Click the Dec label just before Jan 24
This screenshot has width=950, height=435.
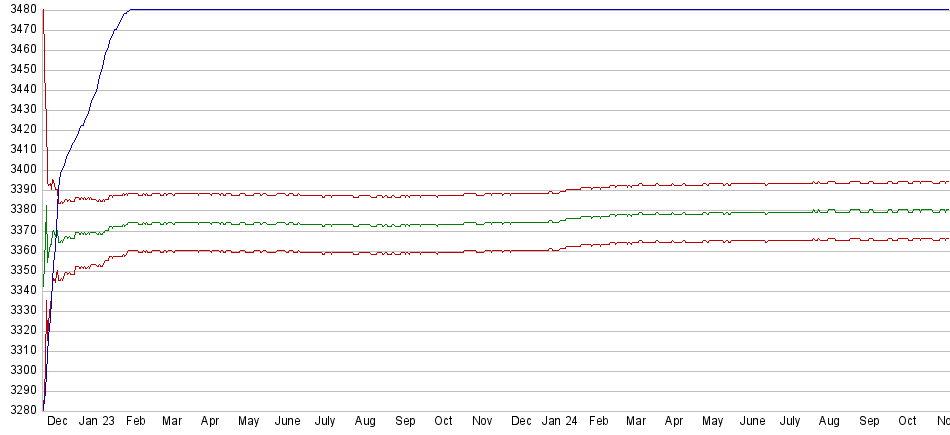[521, 422]
